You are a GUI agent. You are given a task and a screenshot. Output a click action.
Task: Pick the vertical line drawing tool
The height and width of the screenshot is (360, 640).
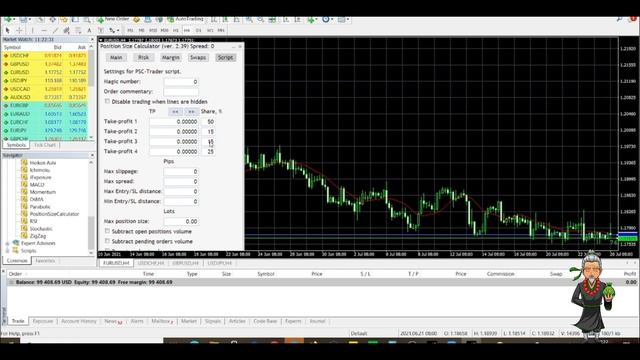pos(32,30)
